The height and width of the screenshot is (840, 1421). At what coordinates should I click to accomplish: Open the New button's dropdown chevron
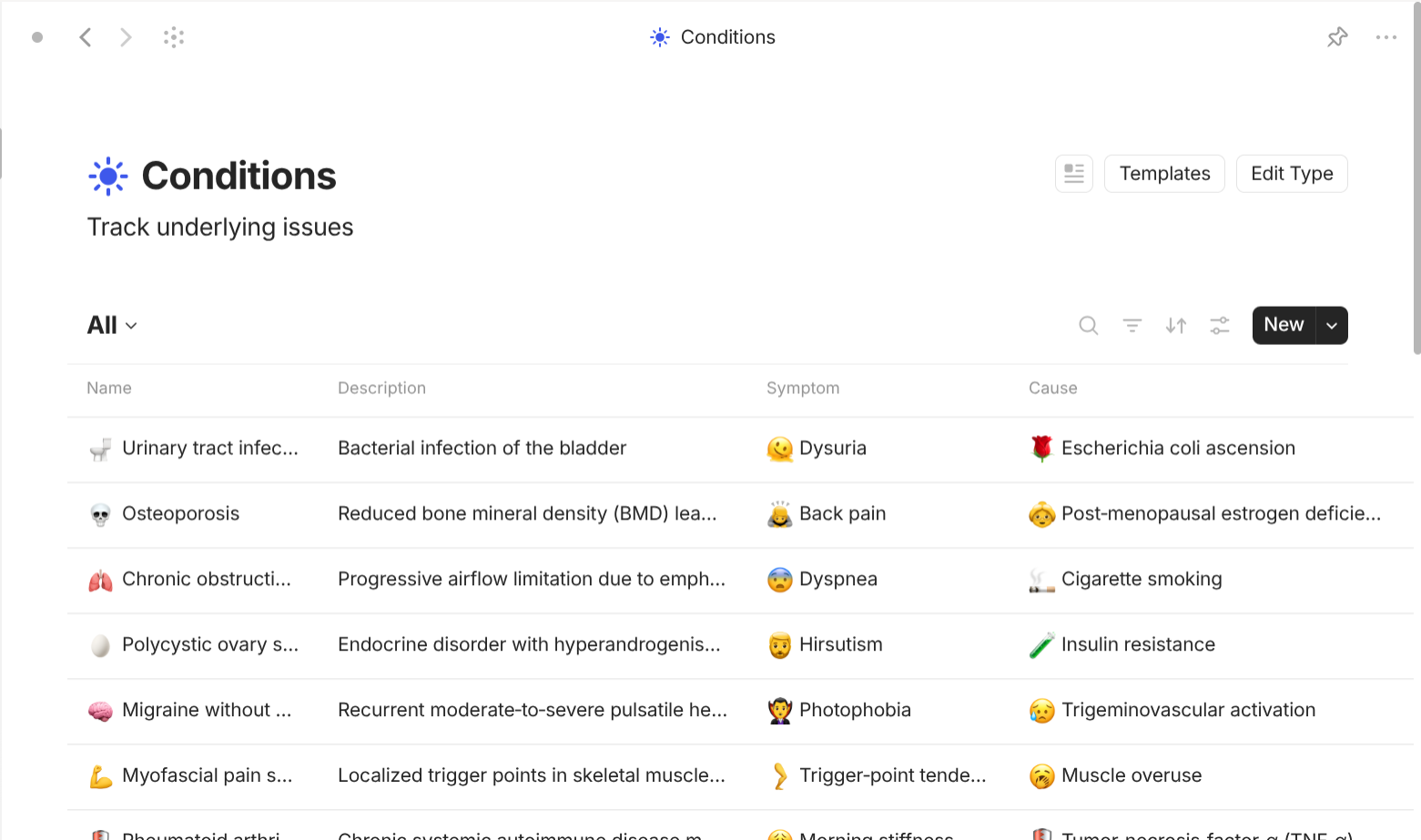pyautogui.click(x=1331, y=325)
